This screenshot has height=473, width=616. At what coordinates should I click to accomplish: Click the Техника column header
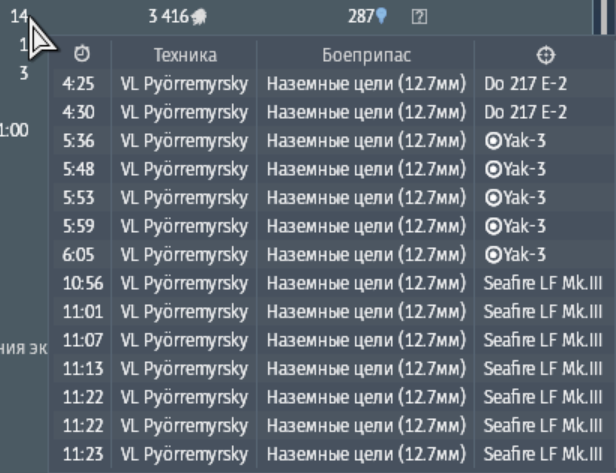pos(185,55)
